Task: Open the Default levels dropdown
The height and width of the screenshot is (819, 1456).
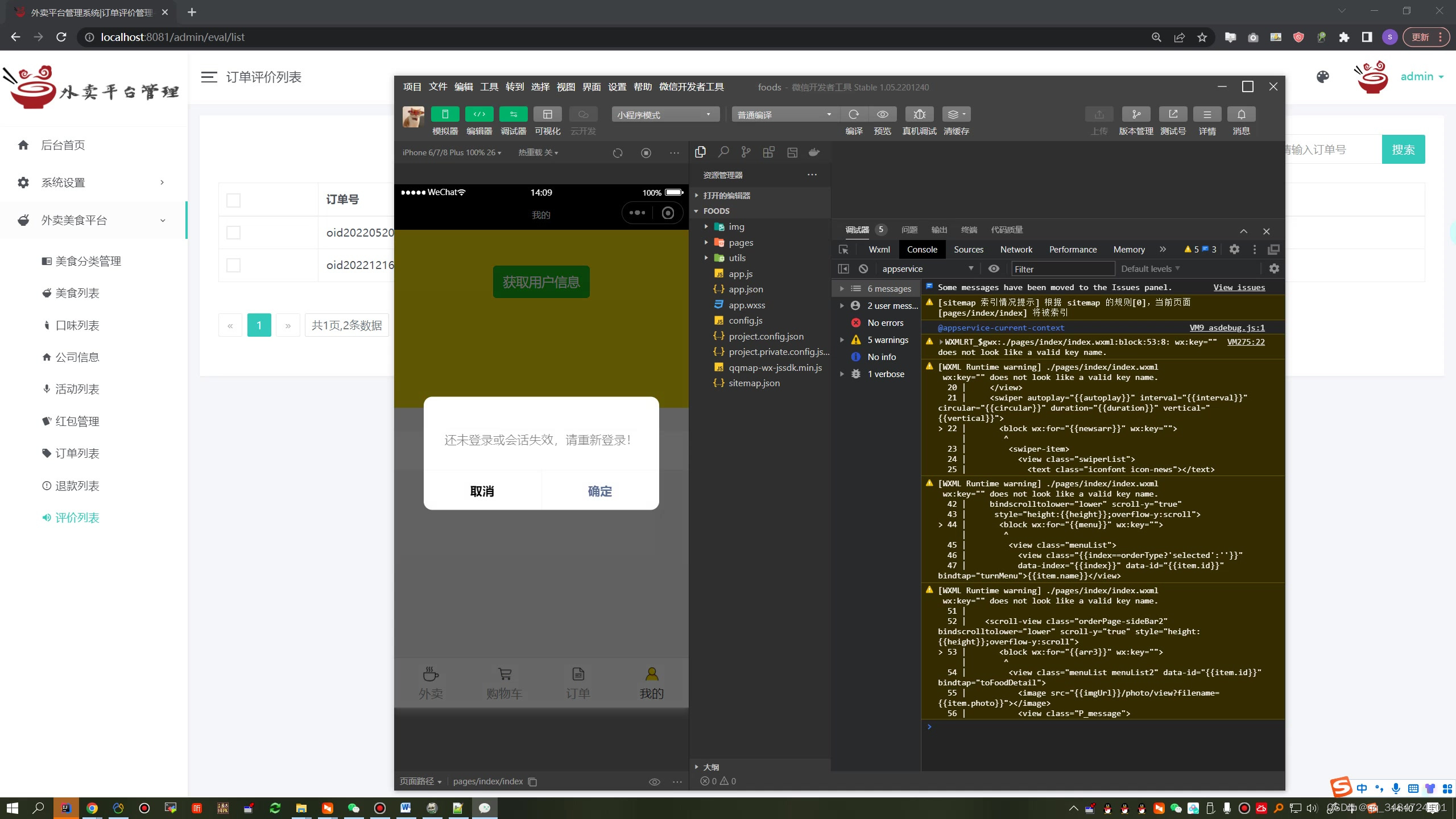Action: 1150,268
